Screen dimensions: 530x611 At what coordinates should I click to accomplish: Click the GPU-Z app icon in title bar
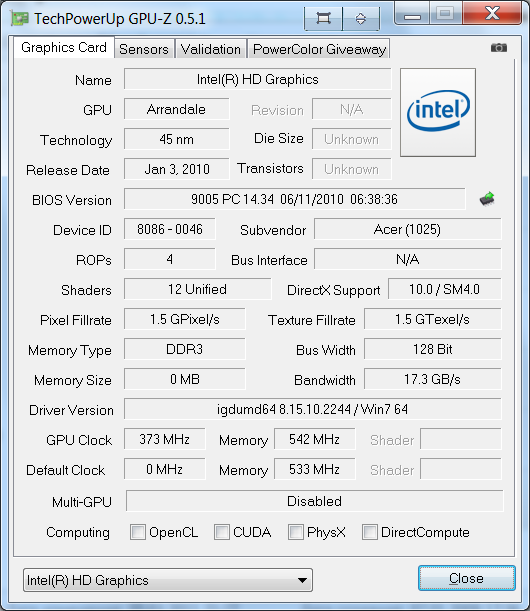19,18
